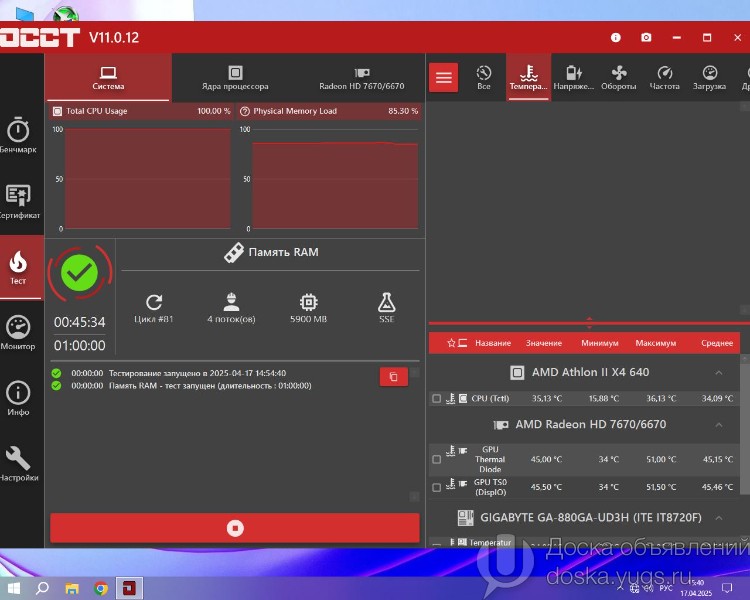This screenshot has width=750, height=600.
Task: Select the Частота sensor filter
Action: click(x=664, y=78)
